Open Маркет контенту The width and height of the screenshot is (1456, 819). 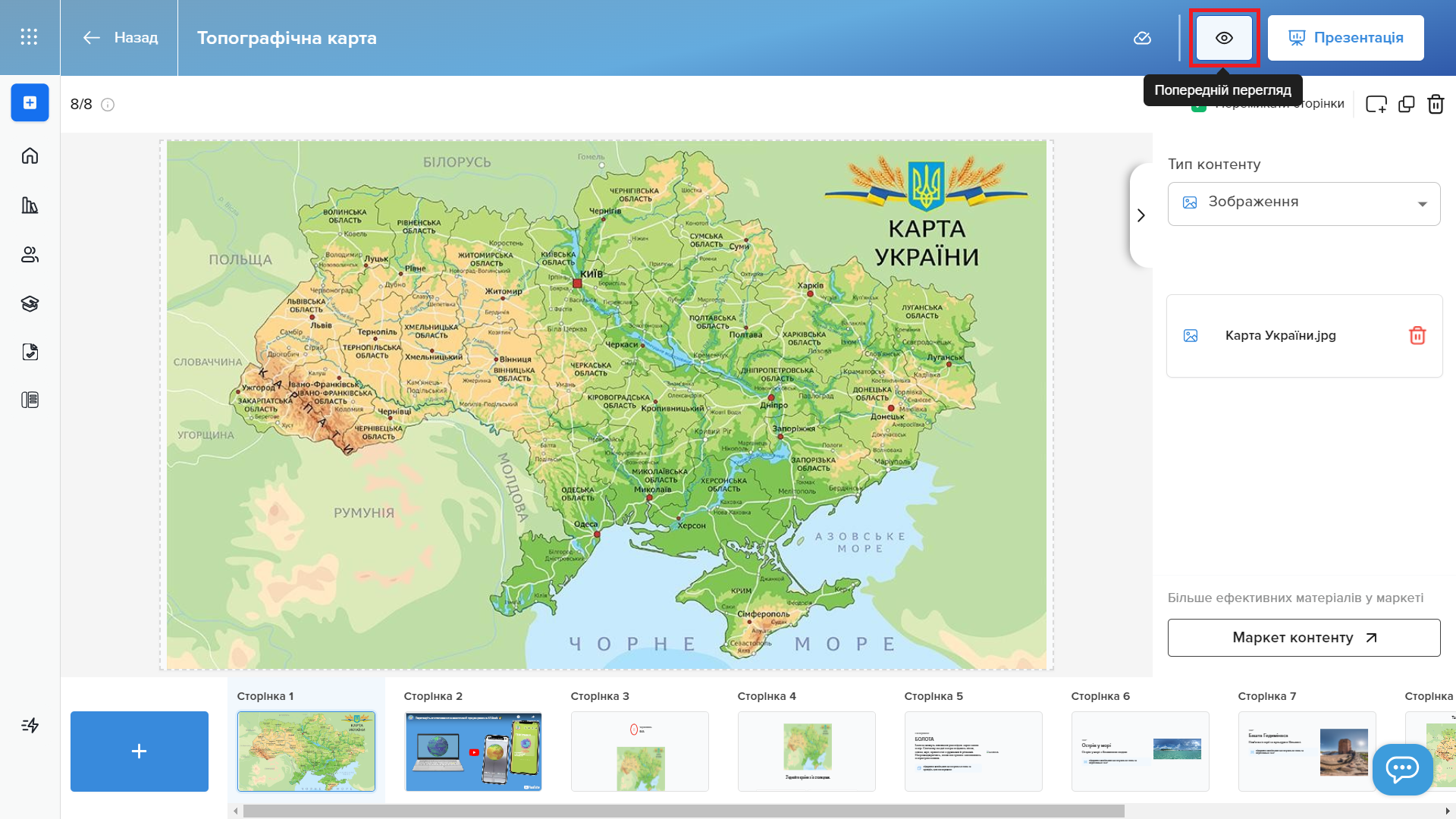pyautogui.click(x=1304, y=638)
